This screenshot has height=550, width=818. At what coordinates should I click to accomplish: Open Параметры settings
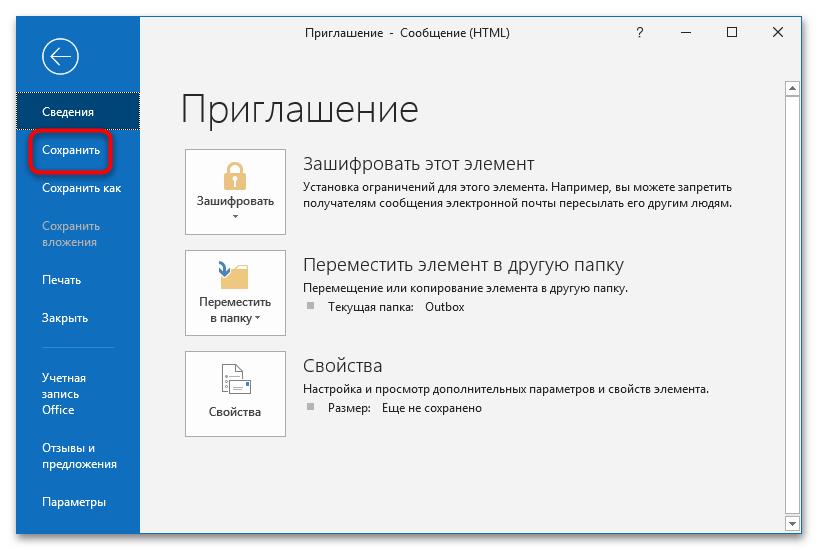(74, 502)
